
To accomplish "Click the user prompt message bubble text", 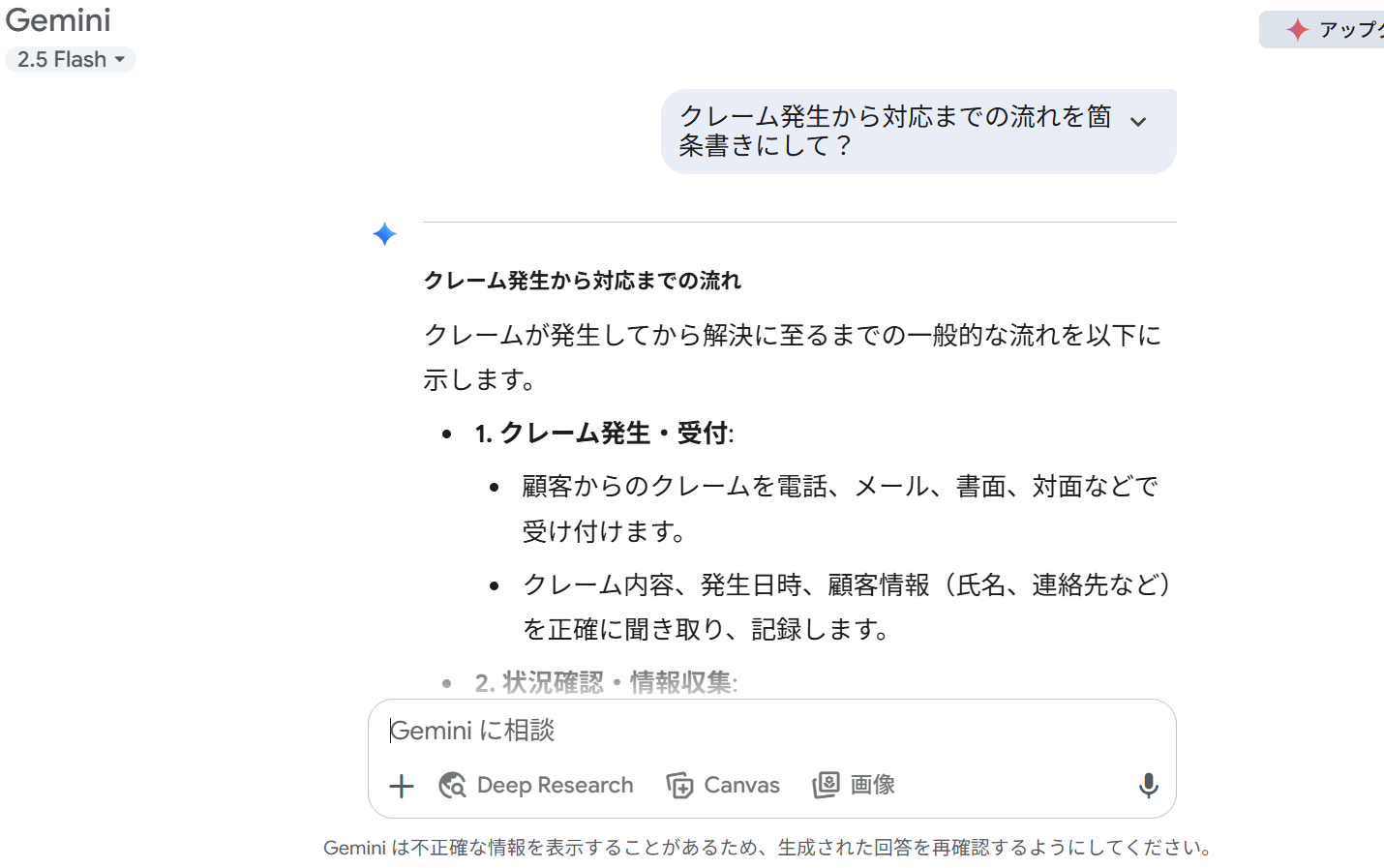I will tap(895, 131).
